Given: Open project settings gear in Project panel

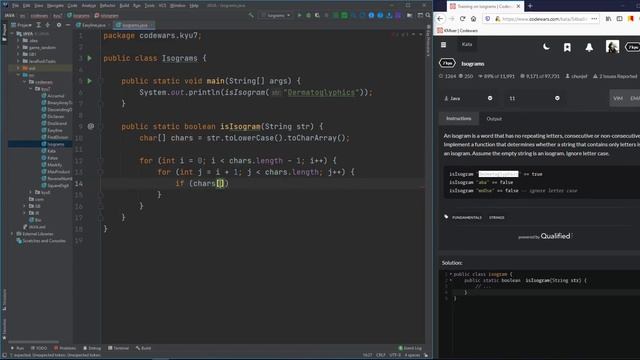Looking at the screenshot, I should click(x=59, y=25).
